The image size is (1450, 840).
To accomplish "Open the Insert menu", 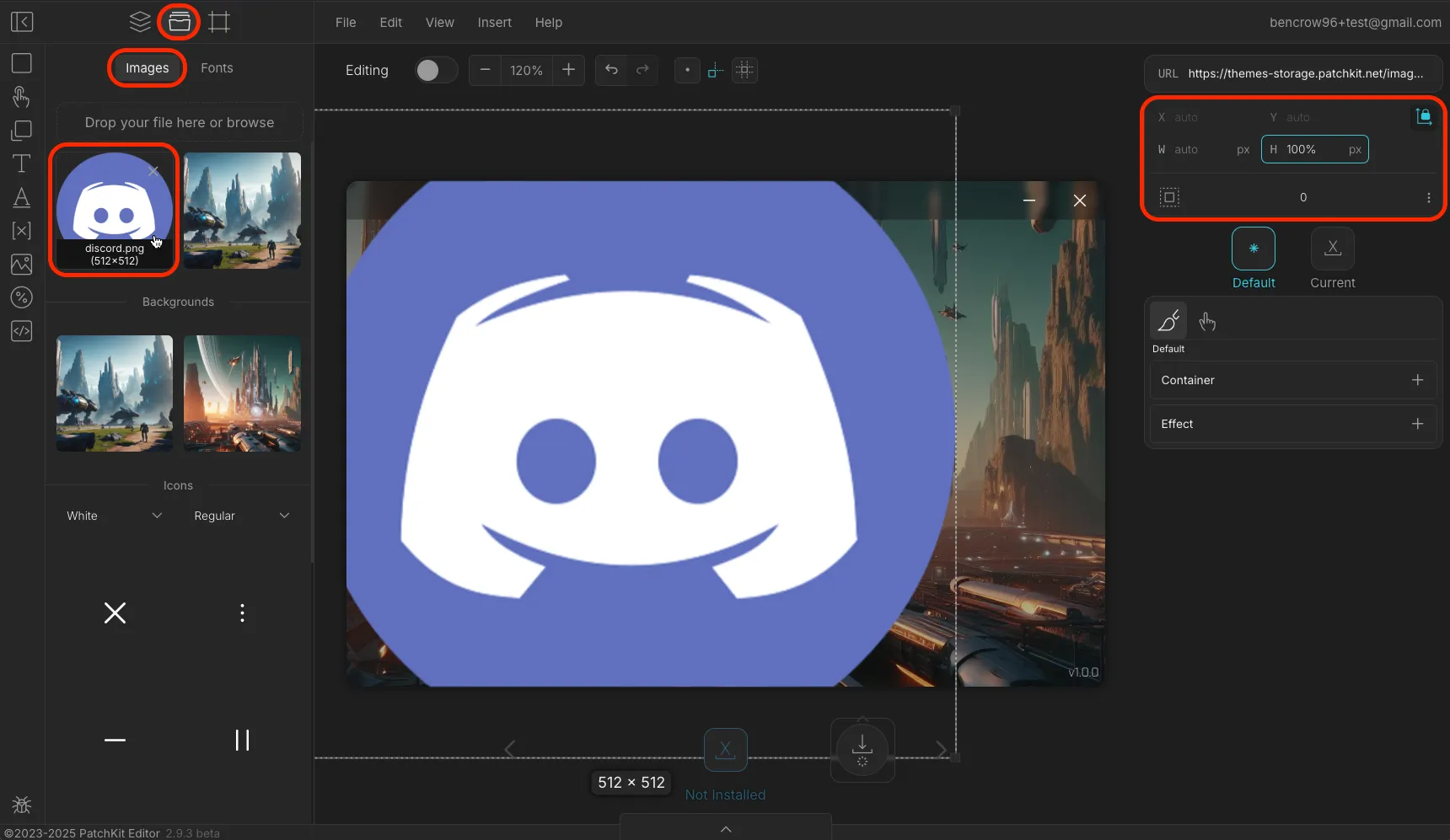I will [494, 23].
